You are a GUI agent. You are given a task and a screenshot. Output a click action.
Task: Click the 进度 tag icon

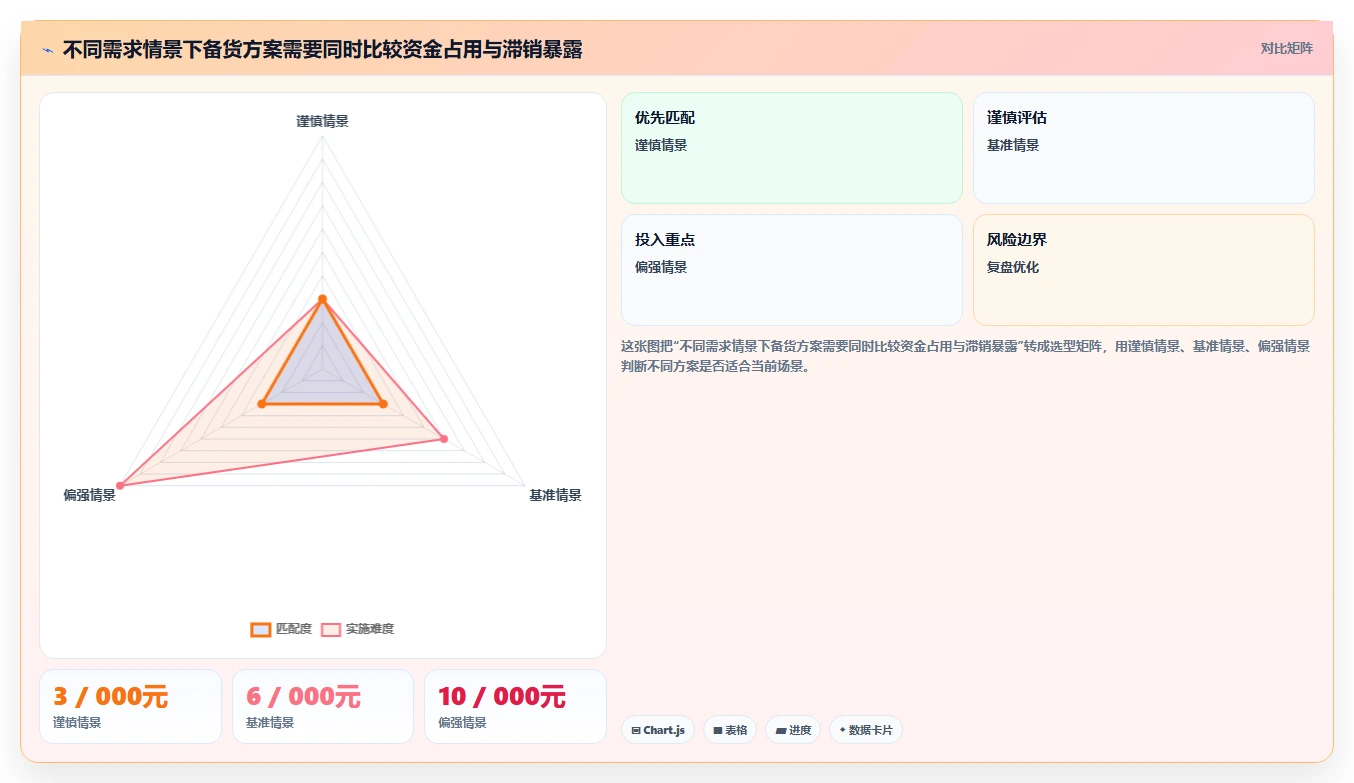click(x=781, y=731)
